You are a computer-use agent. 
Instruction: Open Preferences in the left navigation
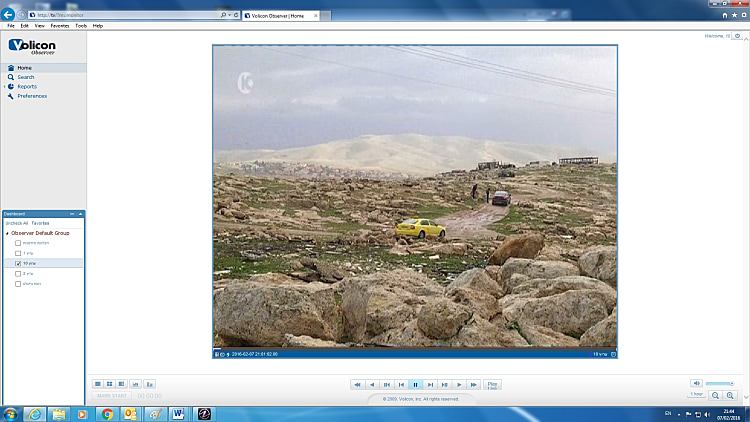pyautogui.click(x=31, y=96)
